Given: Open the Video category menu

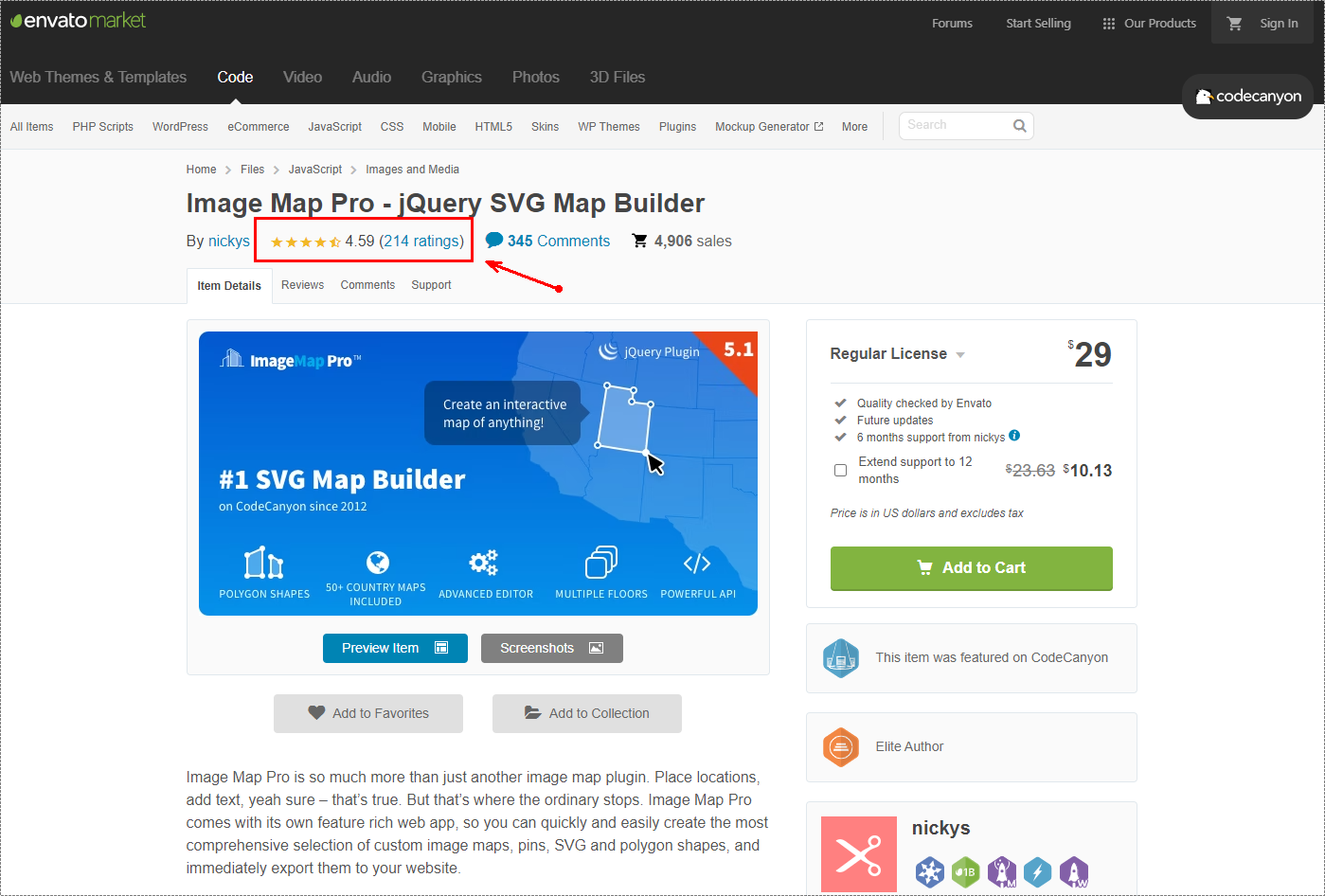Looking at the screenshot, I should (302, 78).
